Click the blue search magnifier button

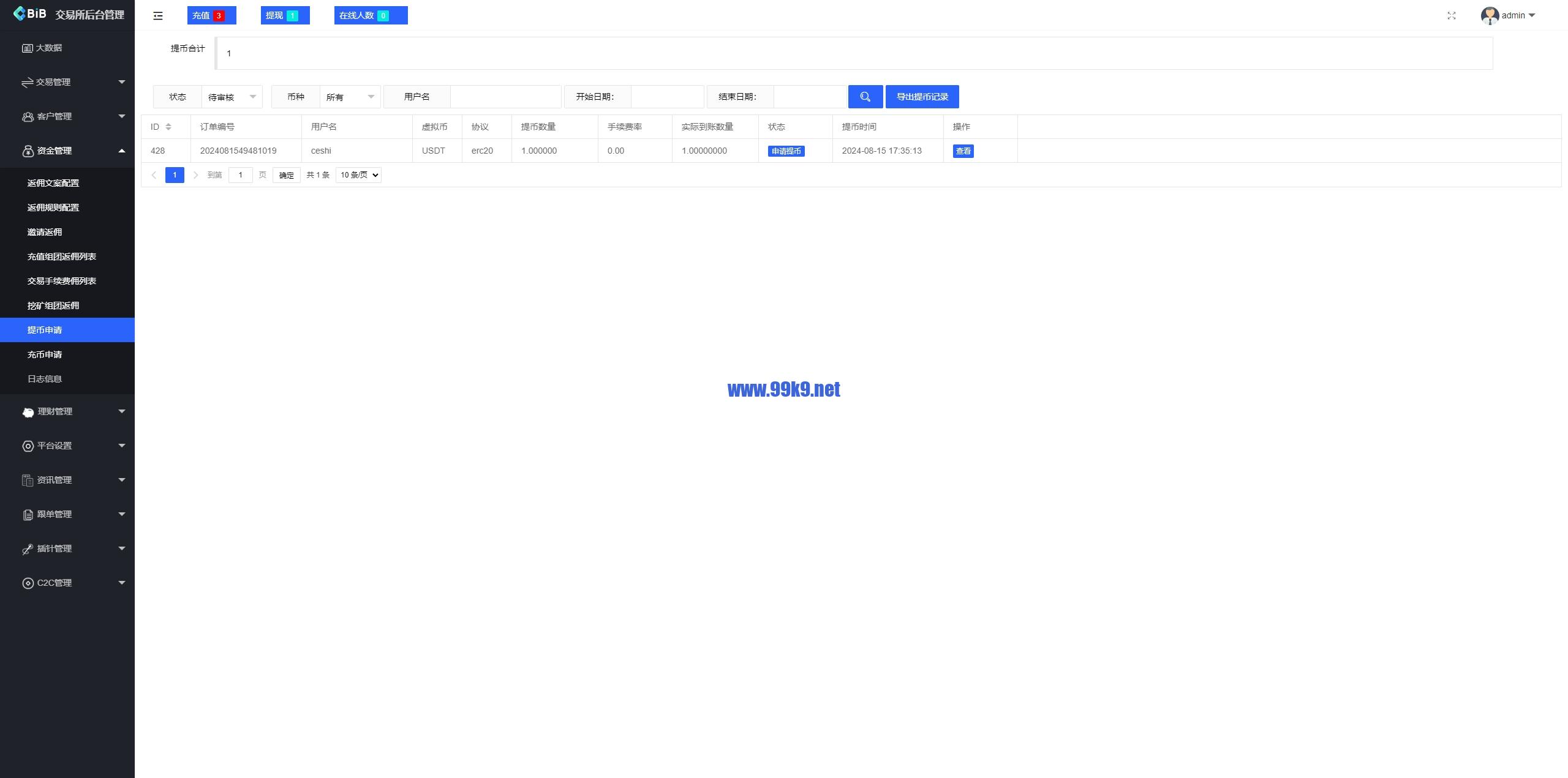[x=865, y=97]
